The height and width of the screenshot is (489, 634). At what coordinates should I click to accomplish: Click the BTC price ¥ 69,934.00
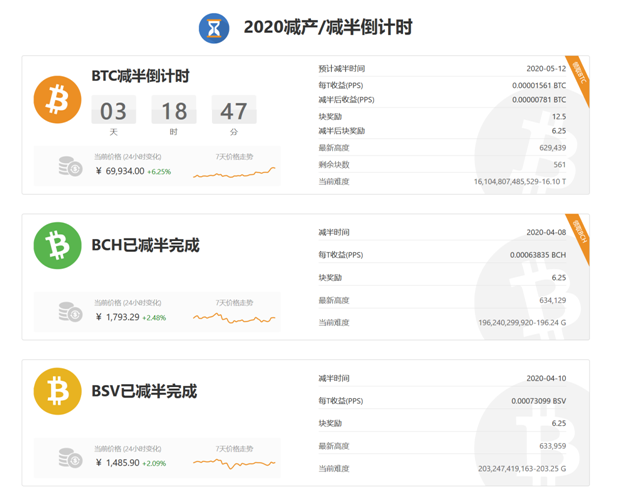(x=120, y=171)
